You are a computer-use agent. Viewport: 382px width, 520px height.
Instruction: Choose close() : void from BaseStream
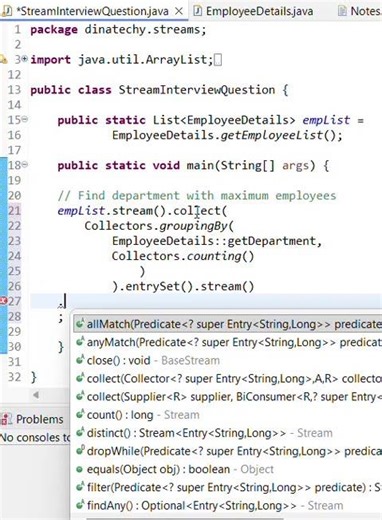(228, 360)
